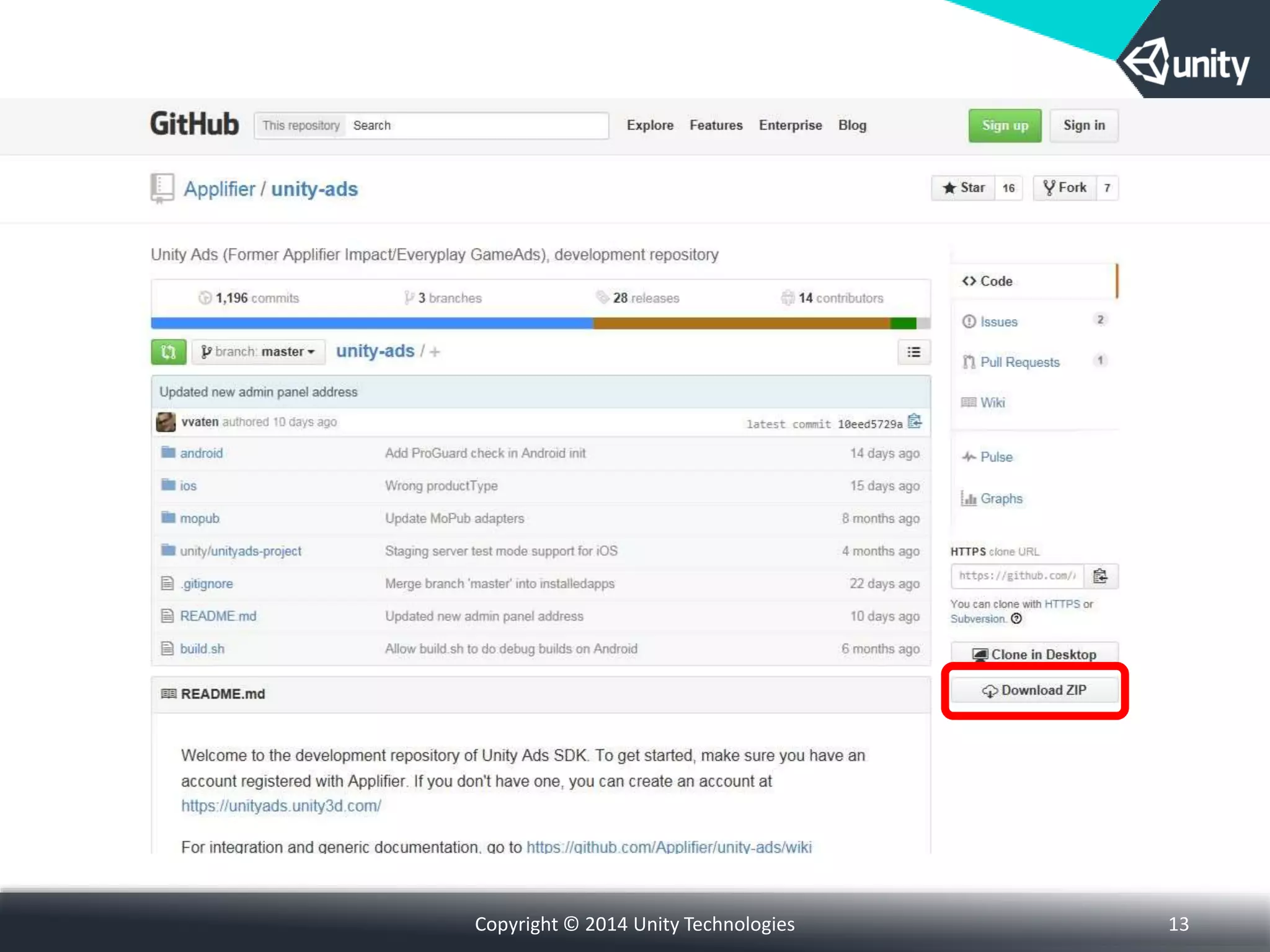This screenshot has width=1270, height=952.
Task: Click the language breakdown color bar
Action: (x=540, y=323)
